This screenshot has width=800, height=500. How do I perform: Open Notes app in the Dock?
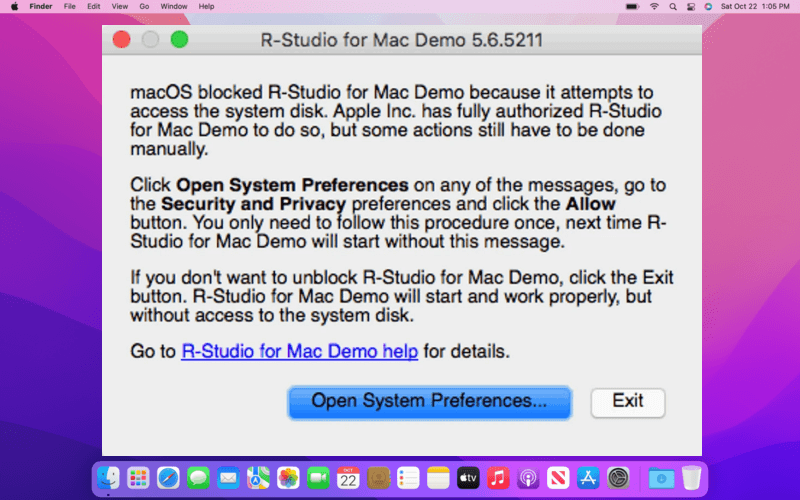pyautogui.click(x=438, y=479)
